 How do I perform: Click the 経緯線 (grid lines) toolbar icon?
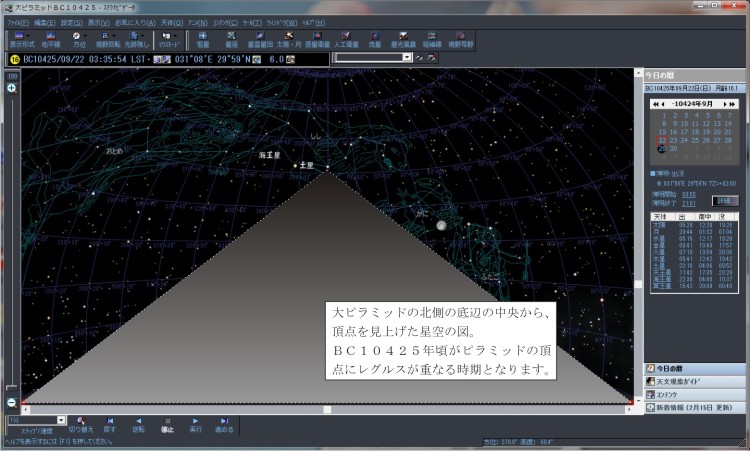pos(432,38)
